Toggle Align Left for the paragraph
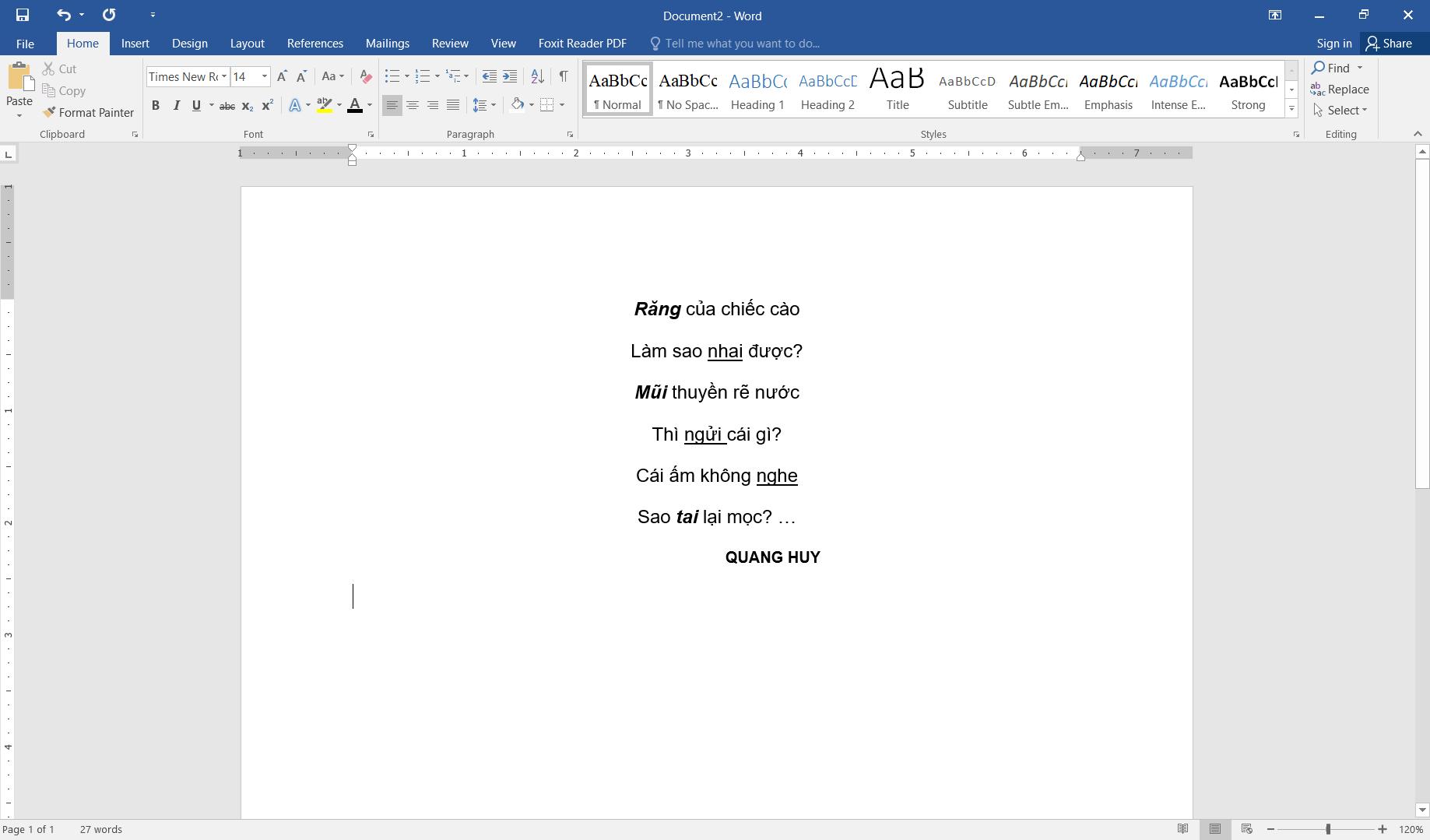Image resolution: width=1430 pixels, height=840 pixels. click(x=392, y=105)
